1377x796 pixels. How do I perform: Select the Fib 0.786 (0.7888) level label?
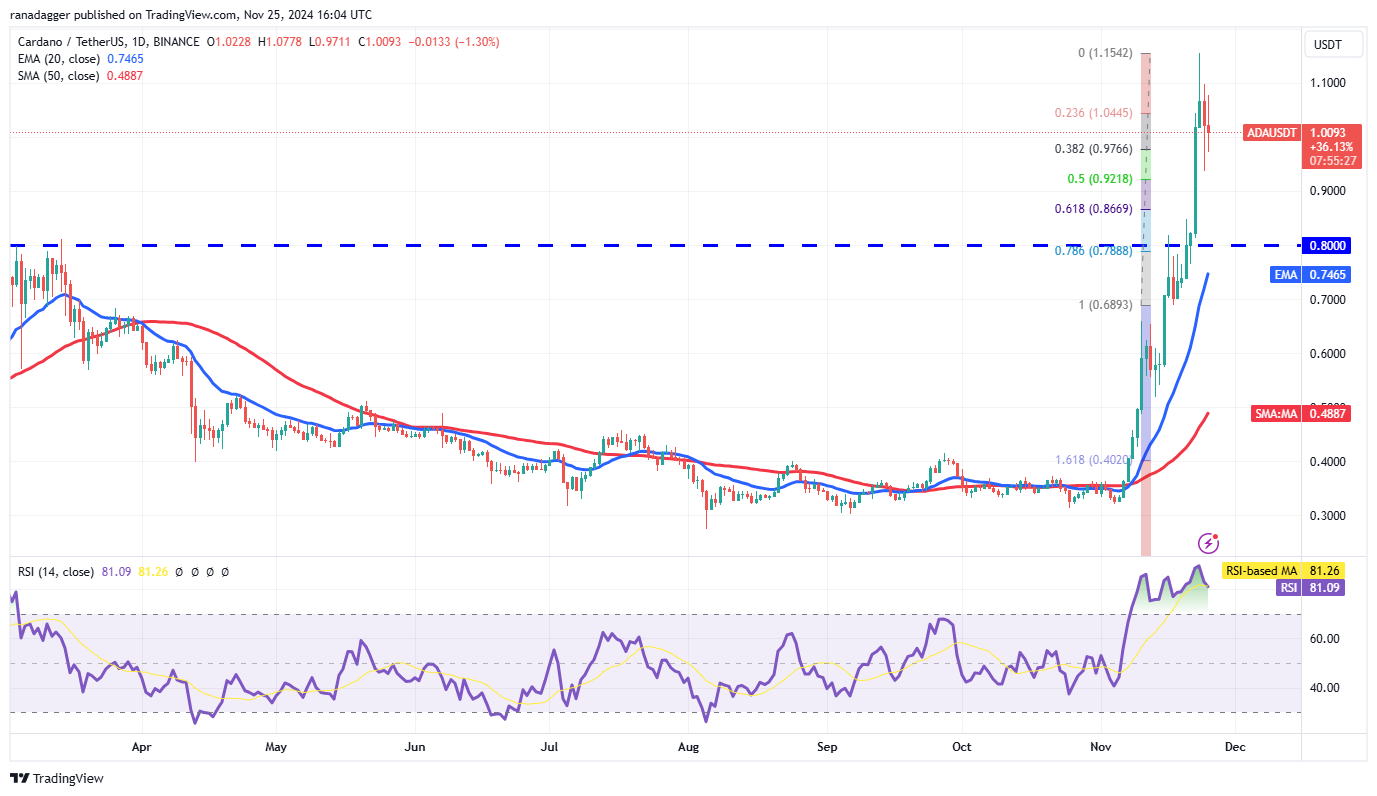click(x=1093, y=251)
